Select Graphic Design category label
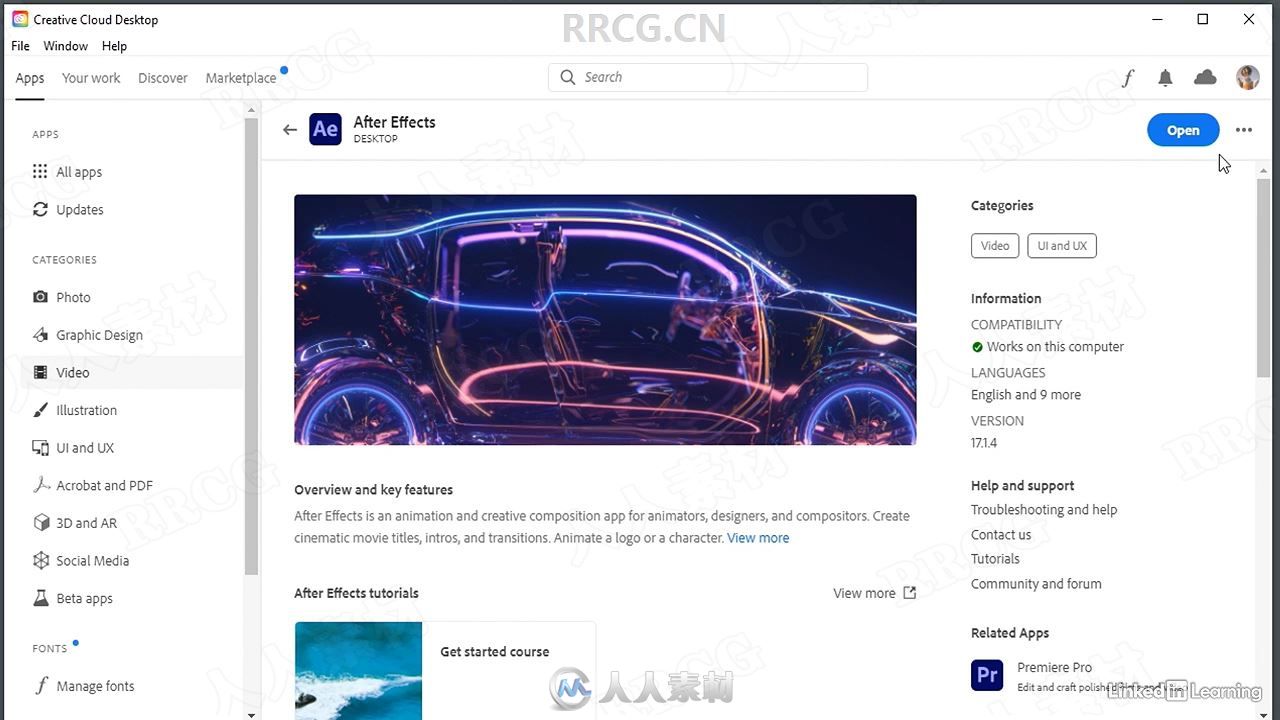This screenshot has width=1280, height=720. click(99, 335)
